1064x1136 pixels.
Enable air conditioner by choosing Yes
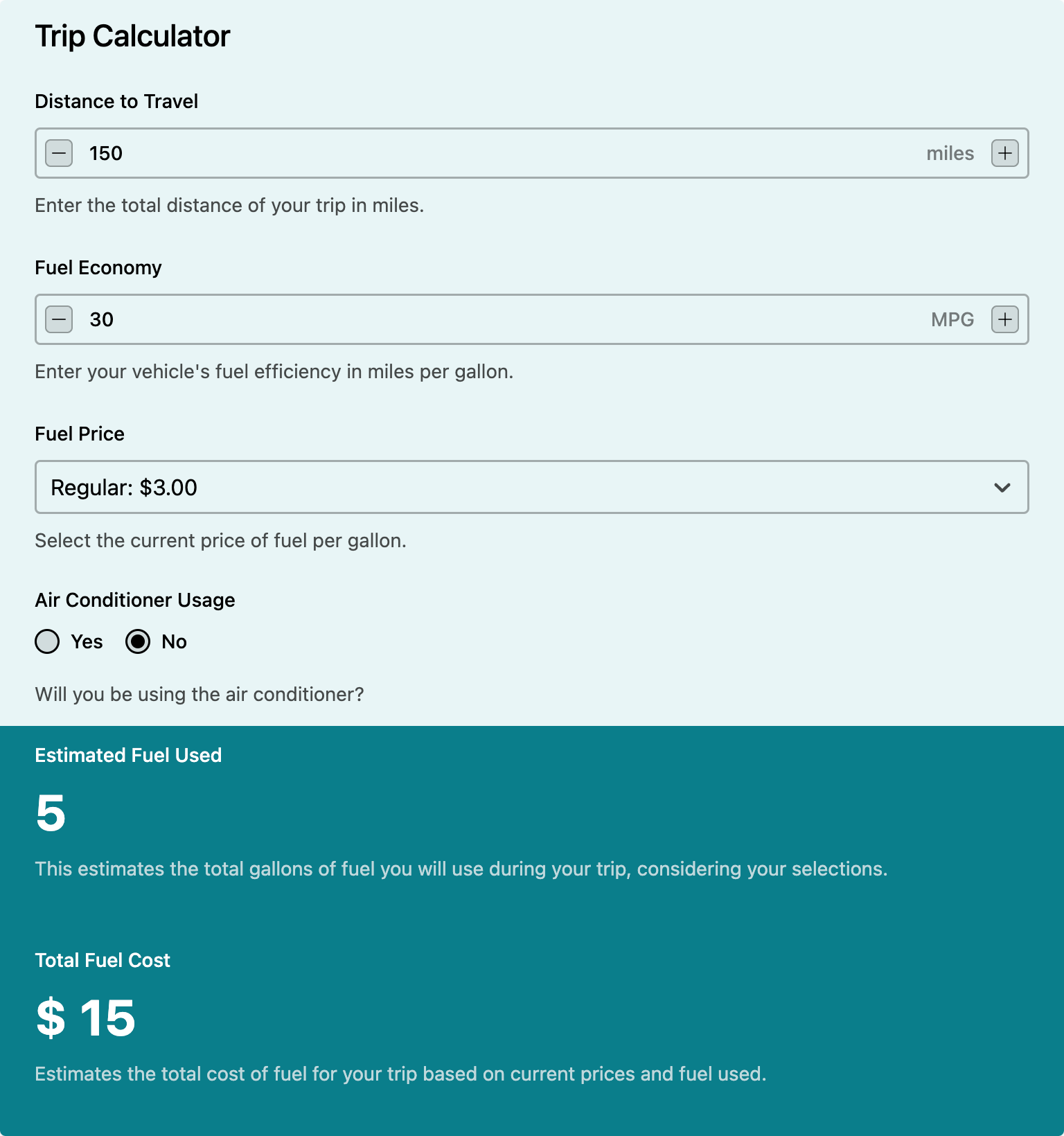(47, 642)
